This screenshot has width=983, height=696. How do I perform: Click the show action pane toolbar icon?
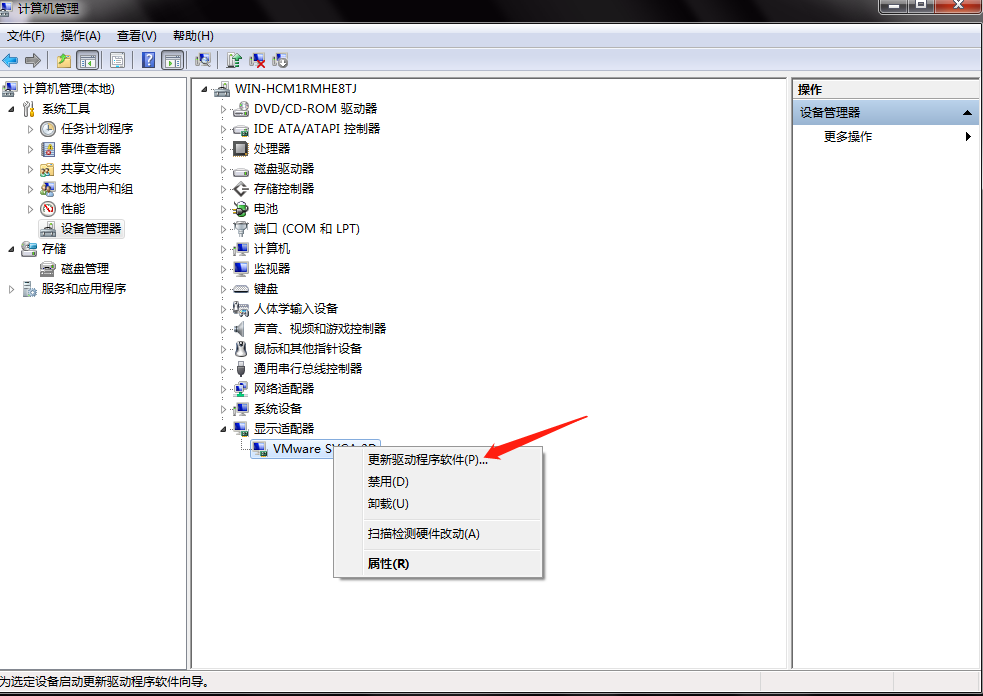tap(171, 60)
